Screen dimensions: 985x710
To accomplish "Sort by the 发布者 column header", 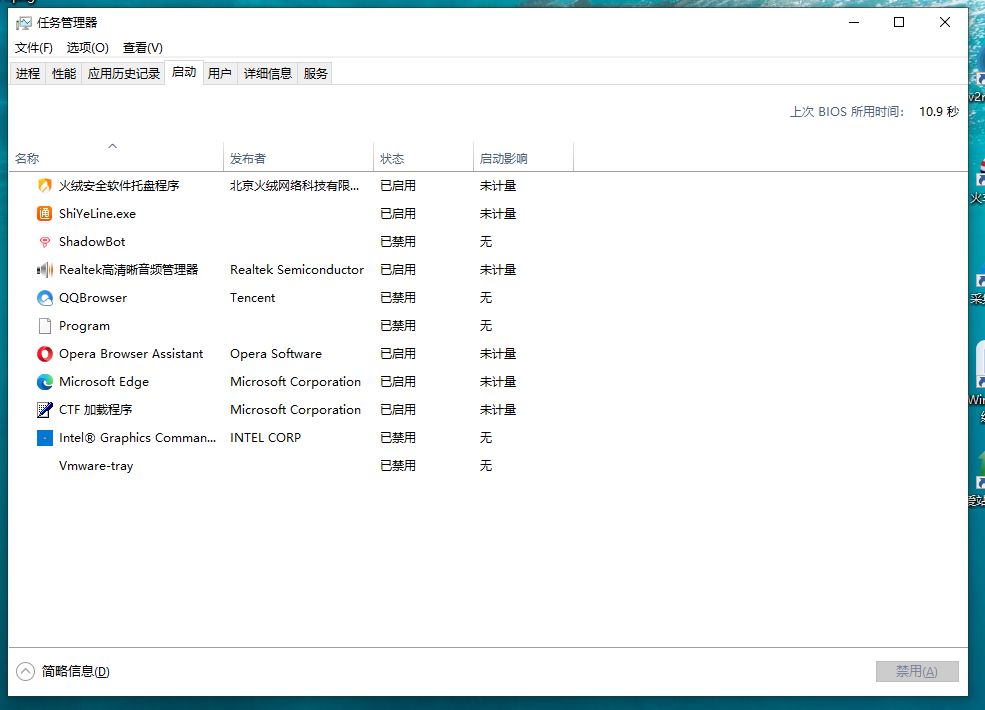I will click(x=298, y=158).
